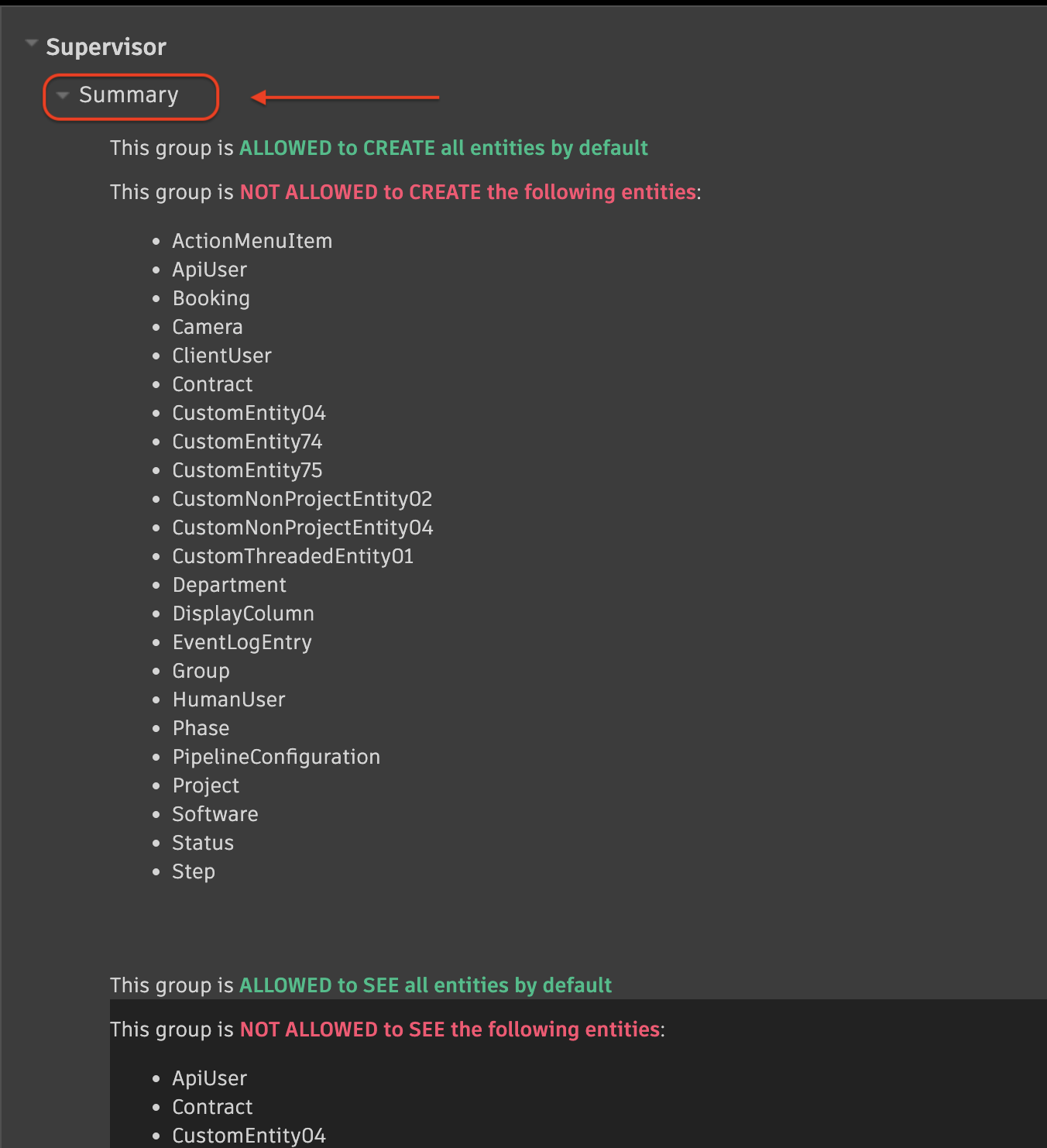Click the Supervisor heading text
The image size is (1047, 1148).
point(106,46)
